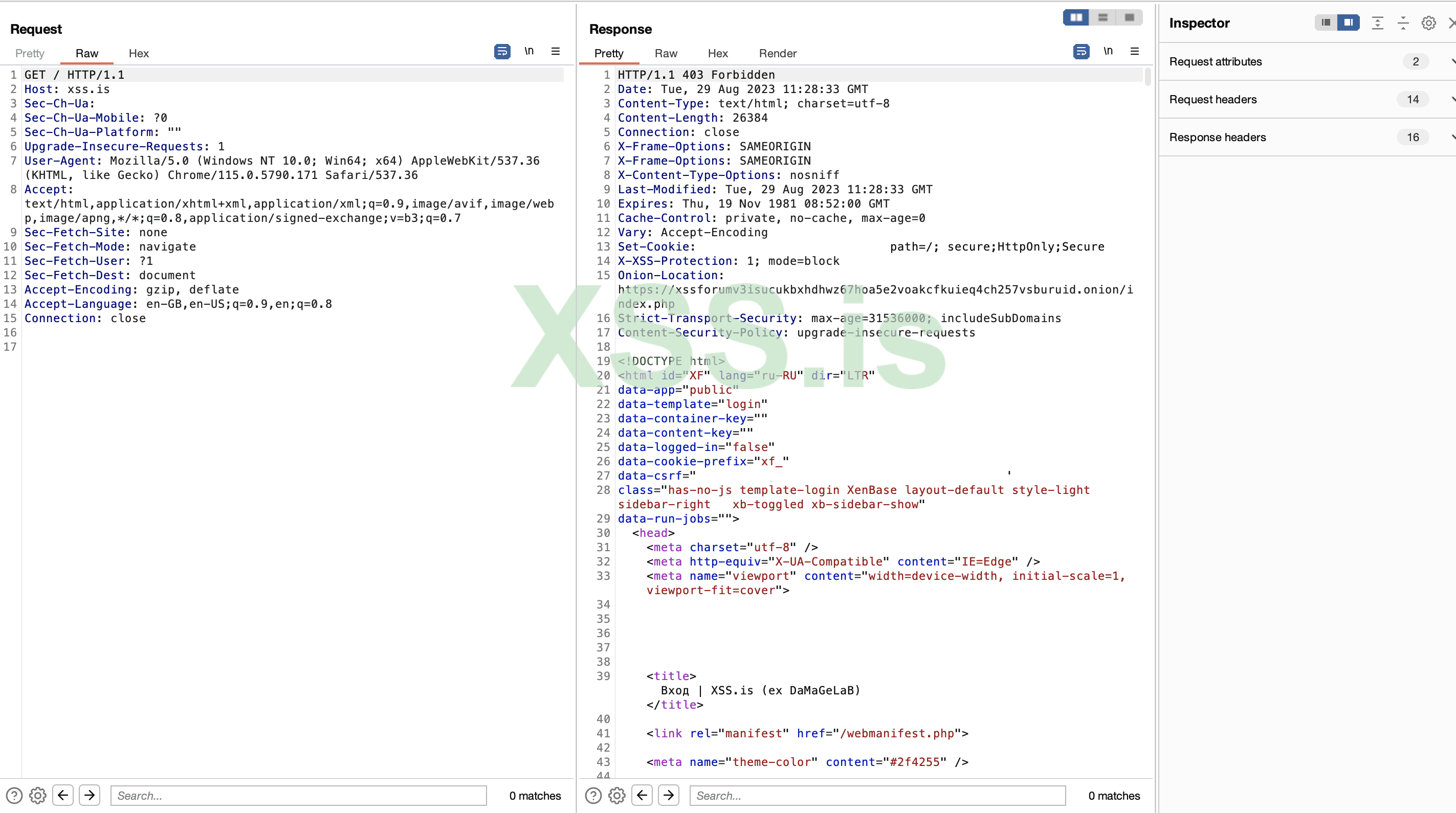This screenshot has width=1456, height=813.
Task: Toggle word wrap in Response panel
Action: click(x=1080, y=52)
